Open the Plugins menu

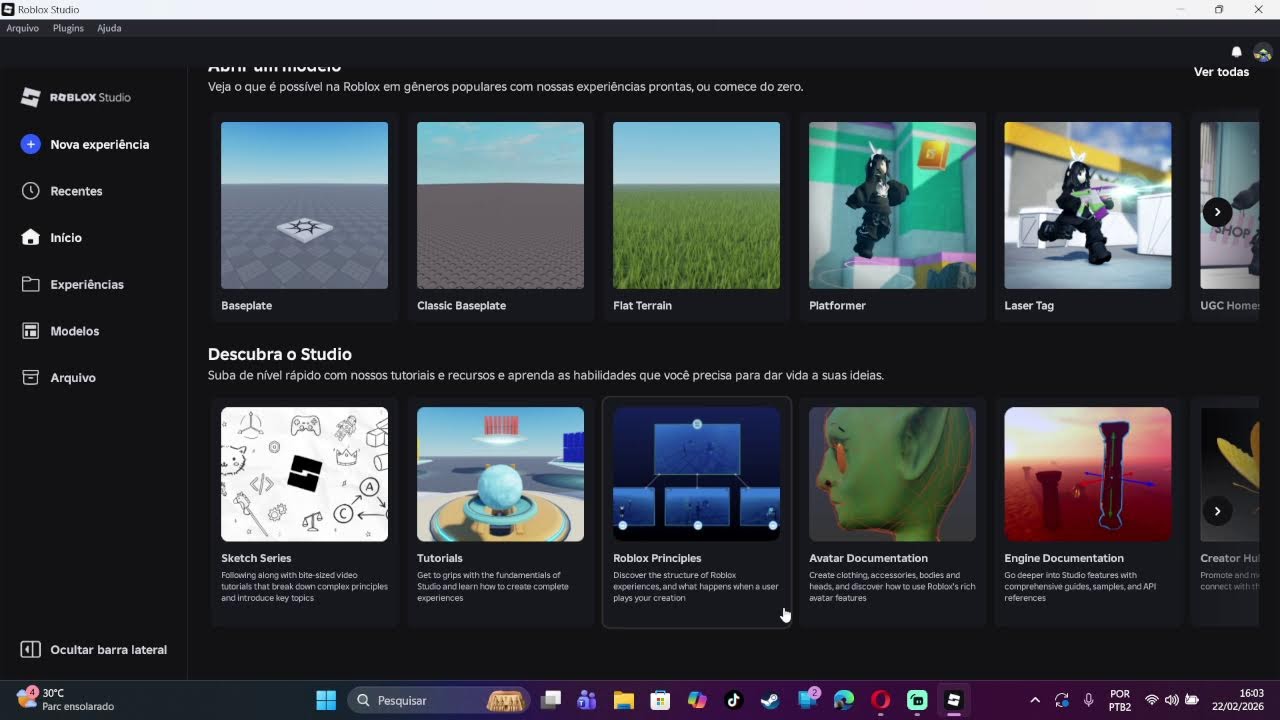click(x=68, y=28)
